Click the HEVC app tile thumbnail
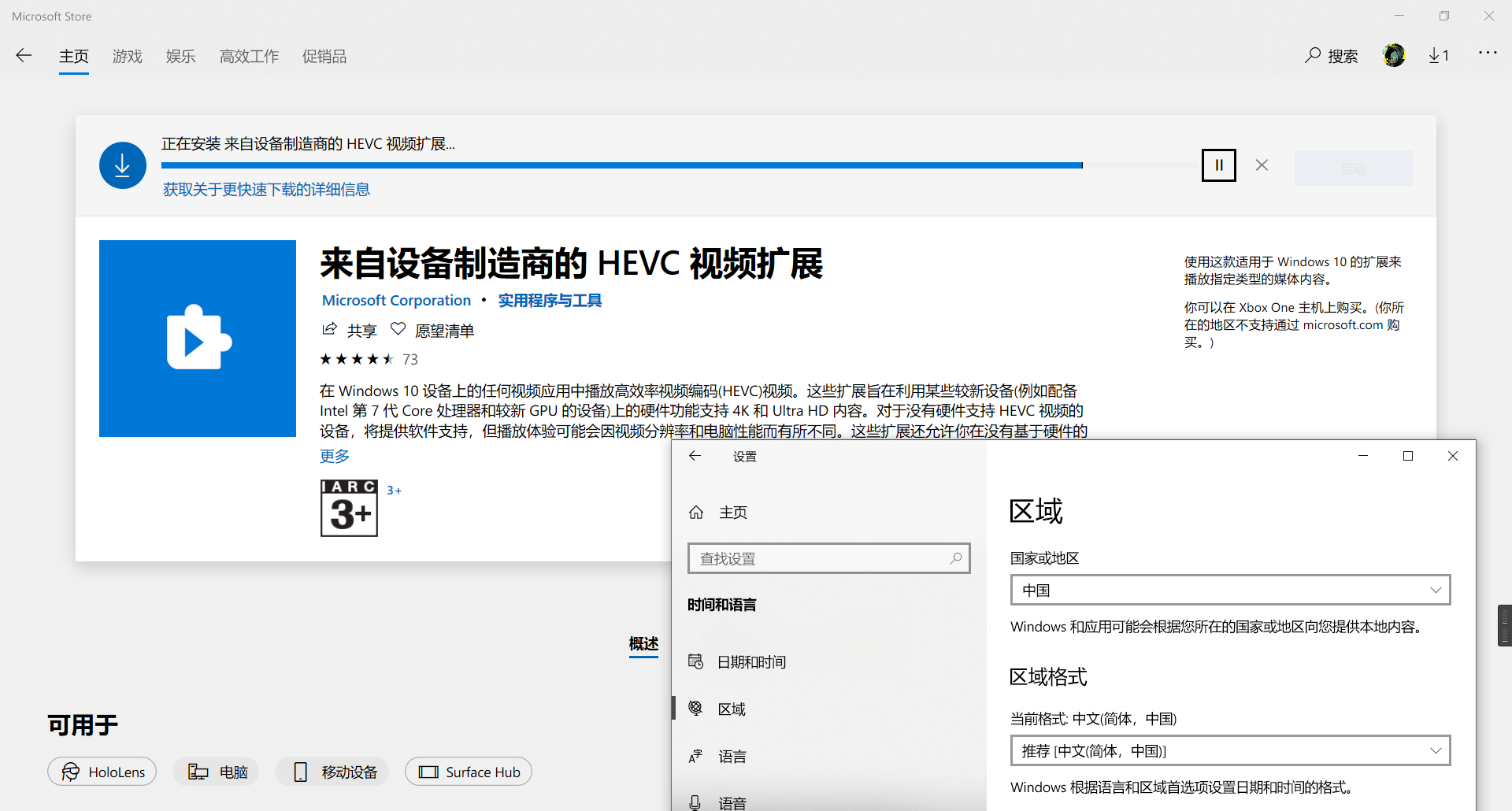 (198, 339)
